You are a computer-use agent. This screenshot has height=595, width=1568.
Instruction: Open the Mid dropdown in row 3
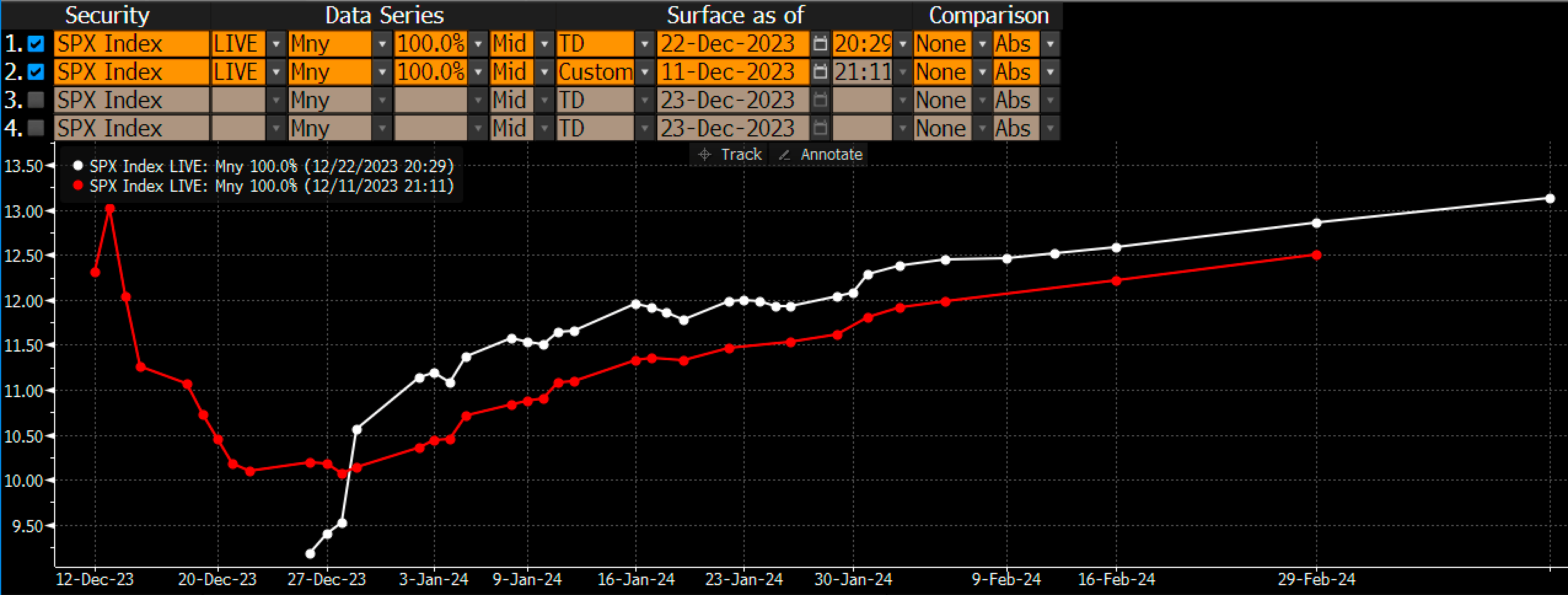tap(544, 100)
